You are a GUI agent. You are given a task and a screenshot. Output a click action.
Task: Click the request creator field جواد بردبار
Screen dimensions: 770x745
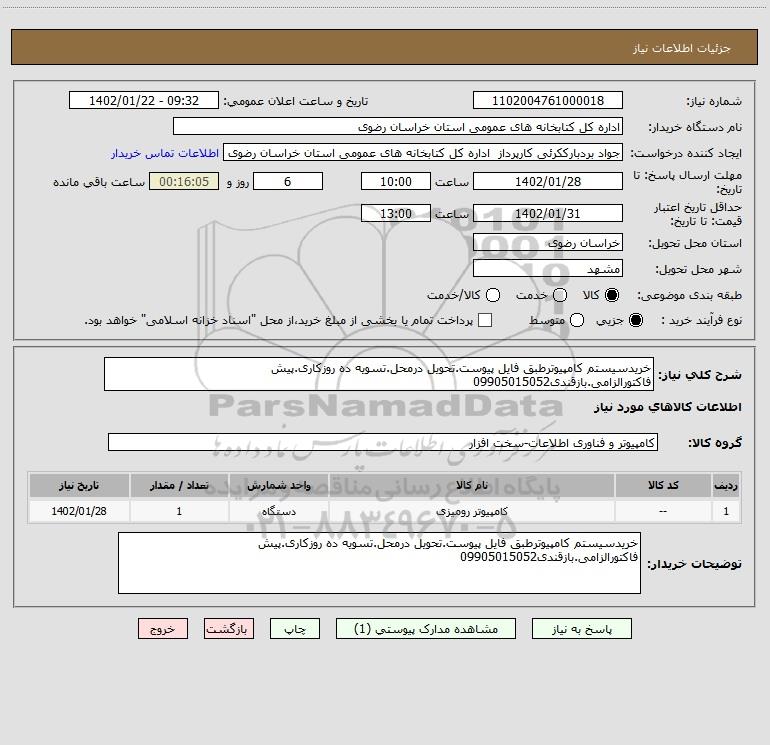click(x=423, y=153)
